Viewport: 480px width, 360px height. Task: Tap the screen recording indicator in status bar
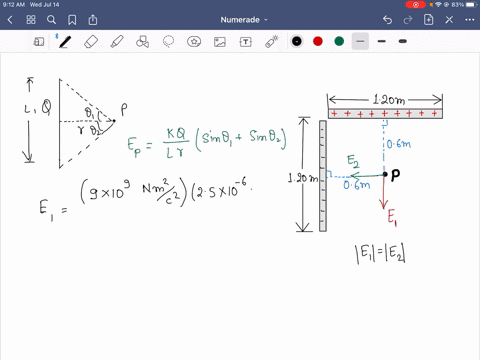416,5
